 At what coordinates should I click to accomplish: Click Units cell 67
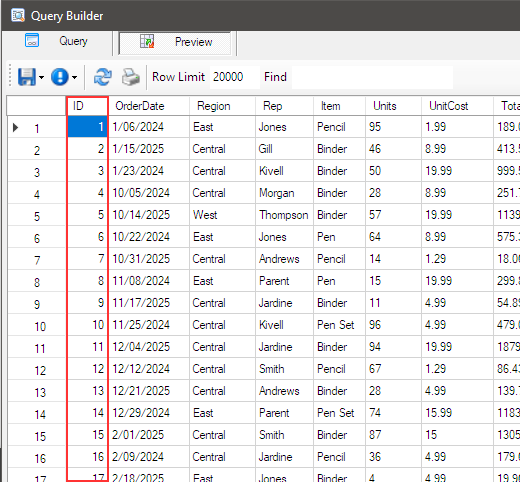coord(393,369)
